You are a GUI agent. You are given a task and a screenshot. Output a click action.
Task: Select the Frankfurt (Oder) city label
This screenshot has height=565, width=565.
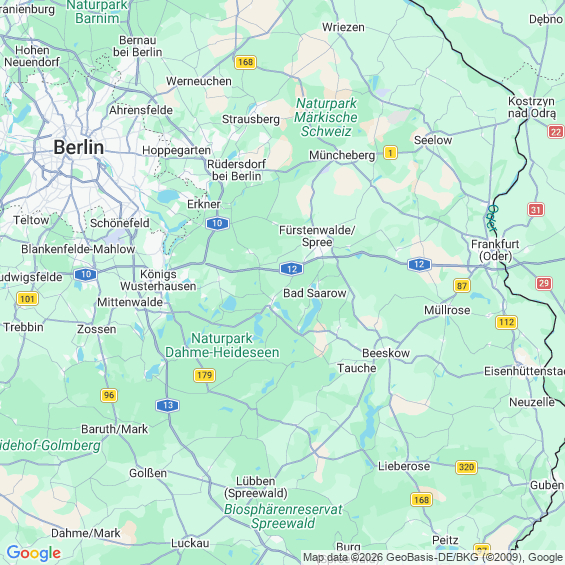[x=495, y=250]
